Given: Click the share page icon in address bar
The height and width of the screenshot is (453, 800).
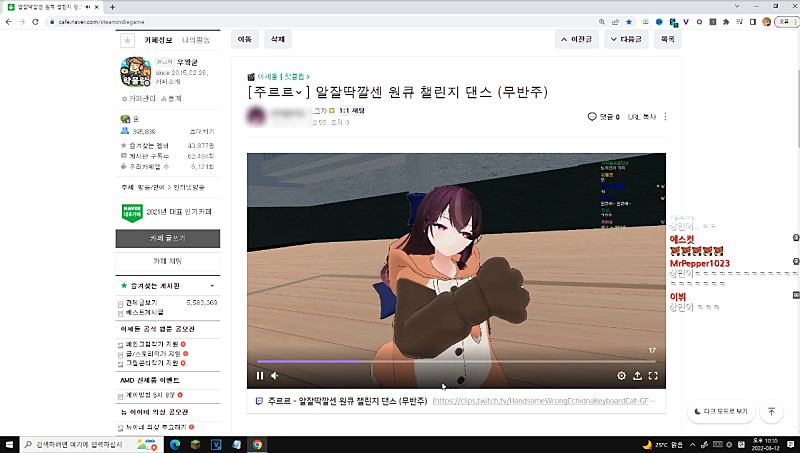Looking at the screenshot, I should tap(615, 22).
